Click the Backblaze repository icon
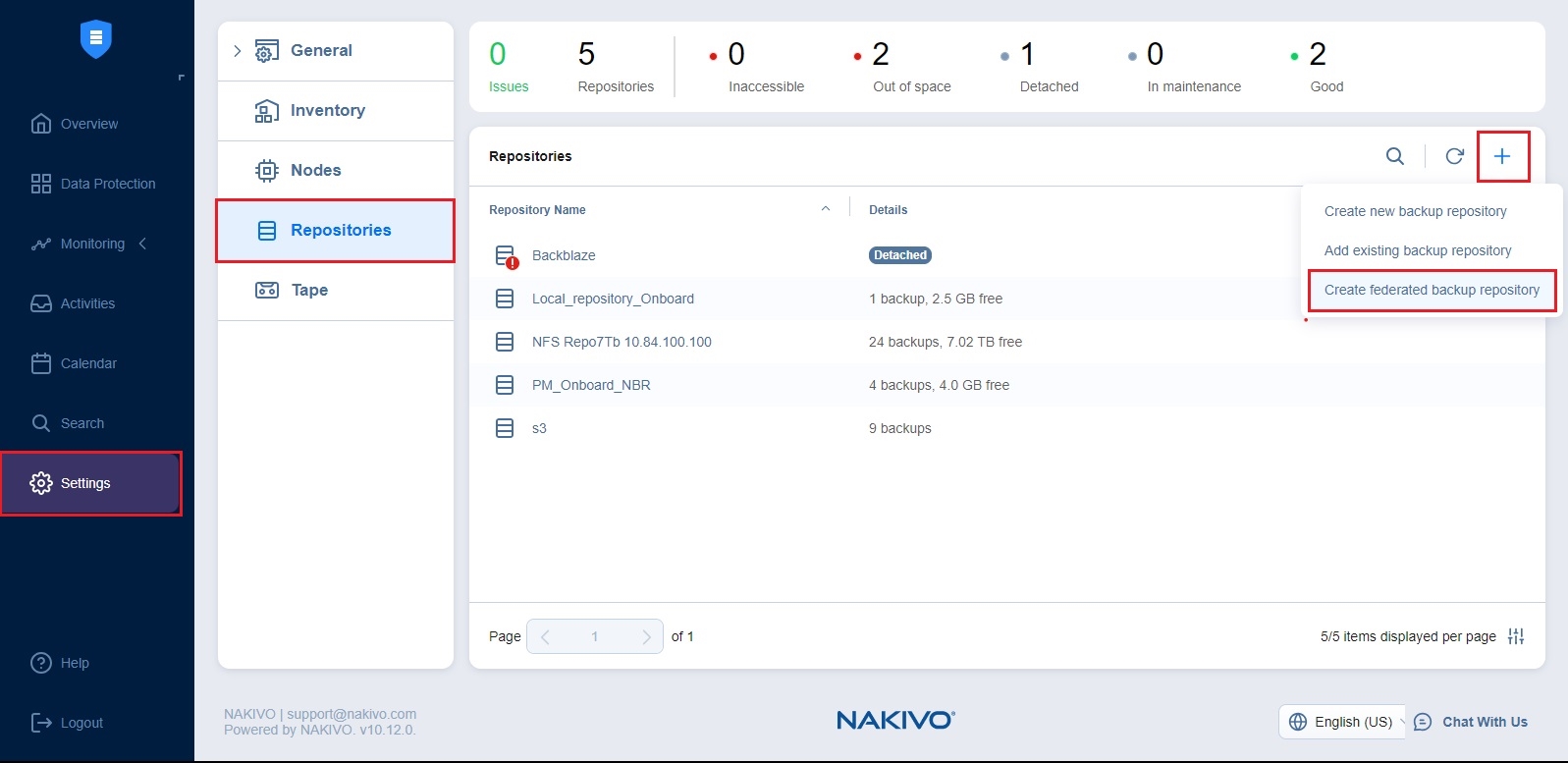The width and height of the screenshot is (1568, 763). (506, 256)
